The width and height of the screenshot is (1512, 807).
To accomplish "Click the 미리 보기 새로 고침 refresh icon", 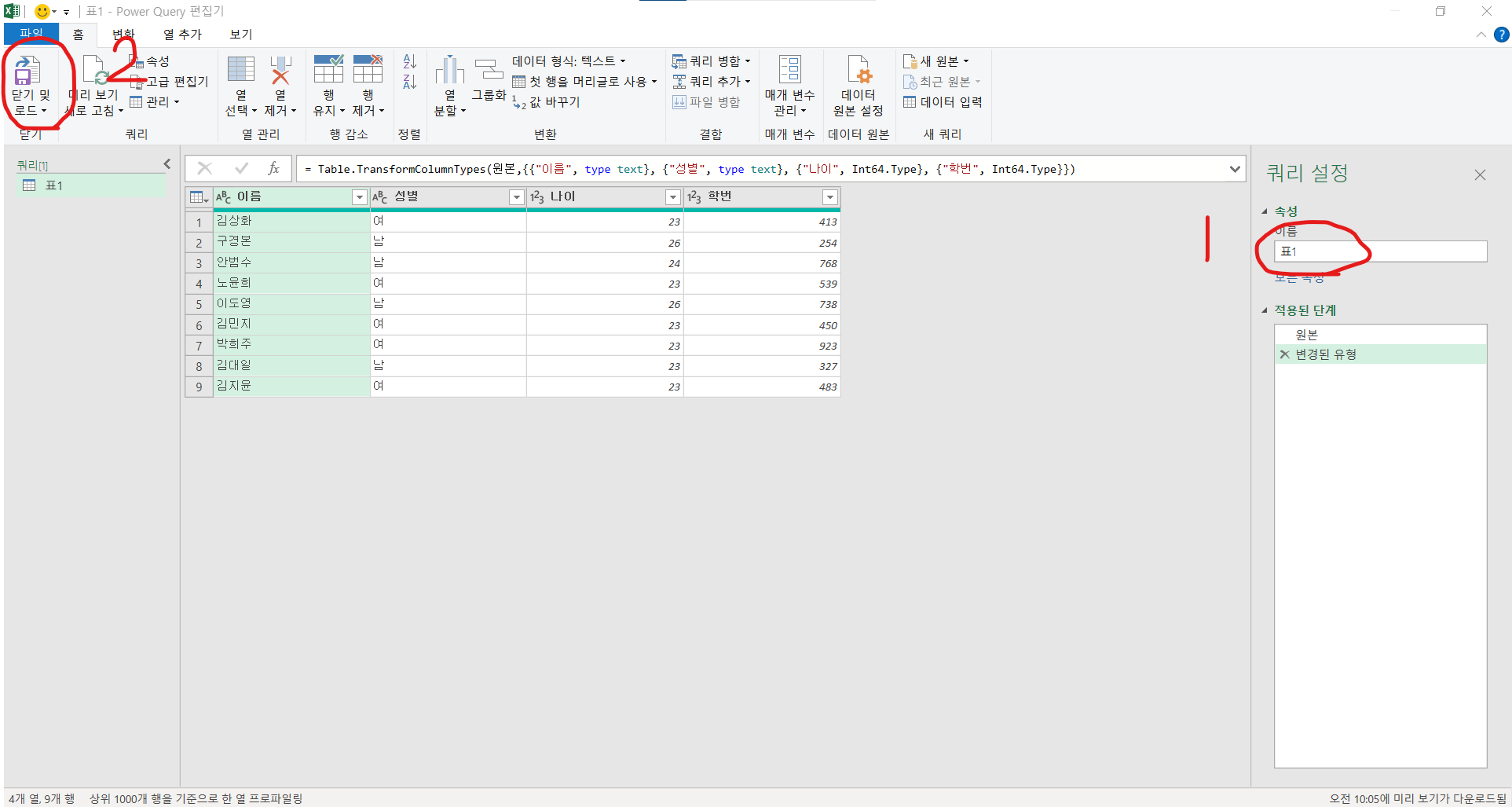I will 94,71.
